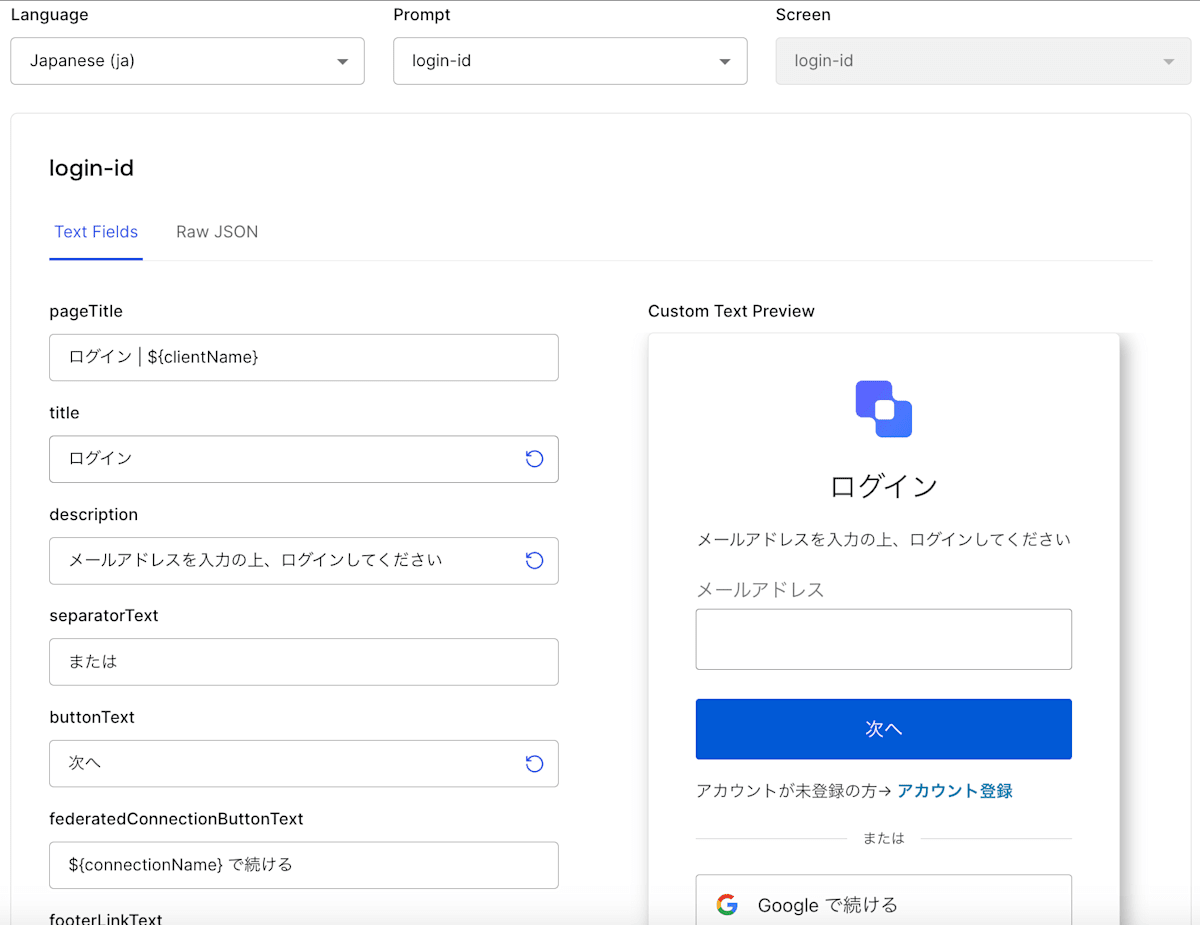
Task: Click the Custom Text Preview label
Action: (x=731, y=311)
